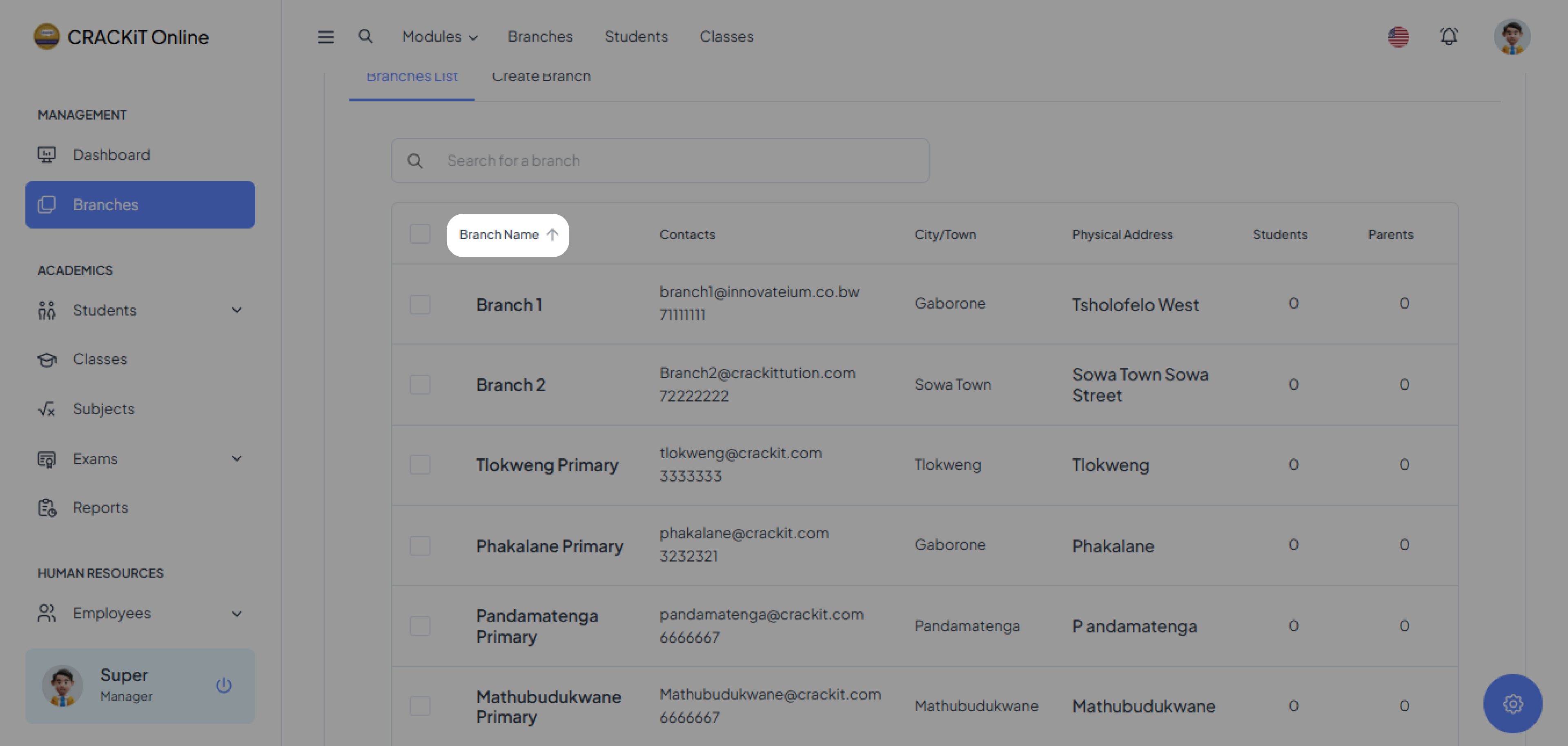Image resolution: width=1568 pixels, height=746 pixels.
Task: Check the Branch 1 row checkbox
Action: (x=420, y=304)
